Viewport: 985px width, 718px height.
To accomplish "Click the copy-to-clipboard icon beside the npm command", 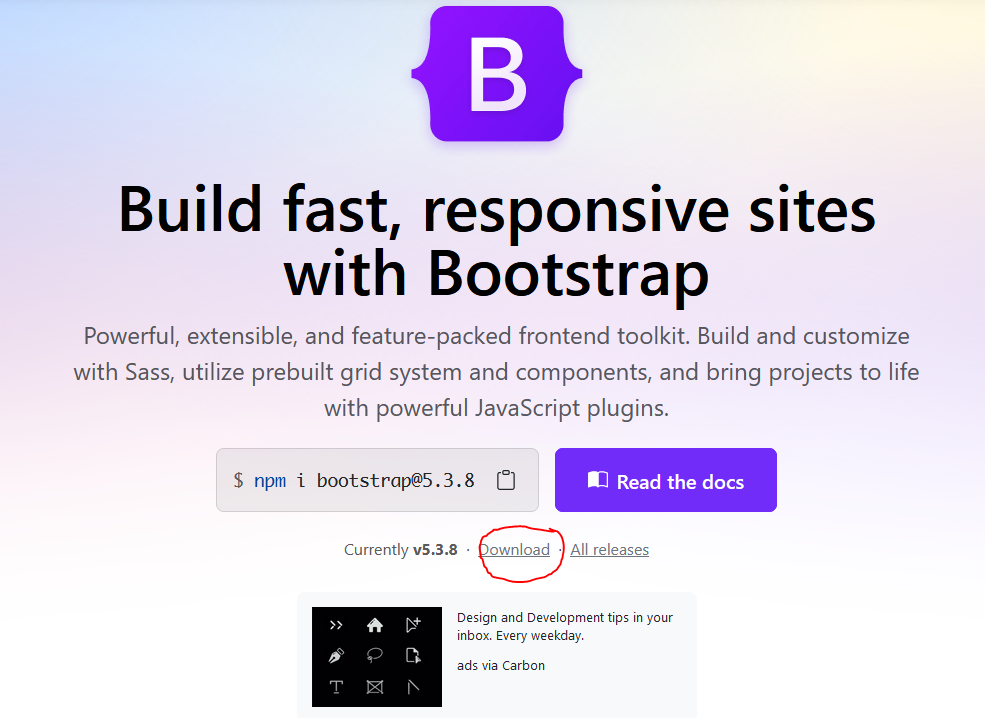I will (x=506, y=480).
